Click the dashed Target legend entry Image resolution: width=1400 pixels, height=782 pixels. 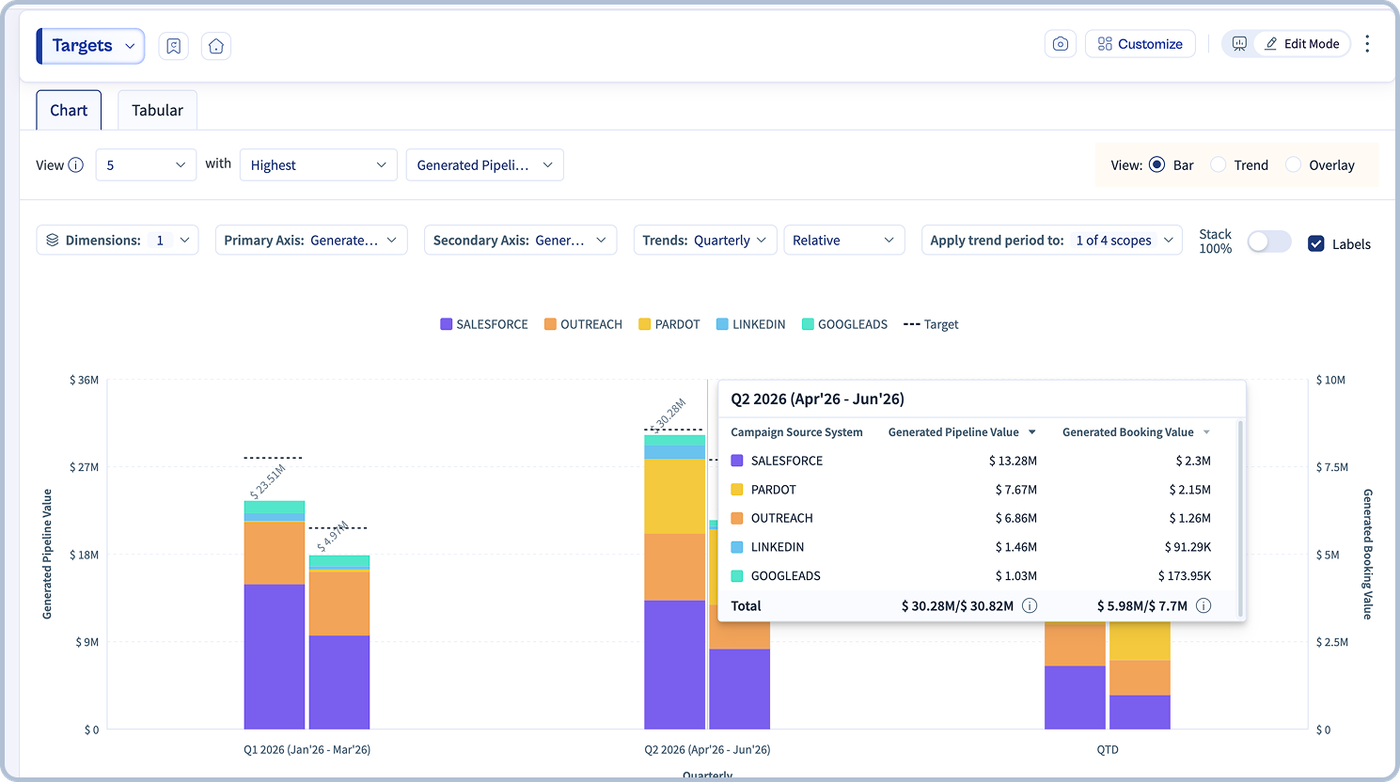tap(931, 324)
